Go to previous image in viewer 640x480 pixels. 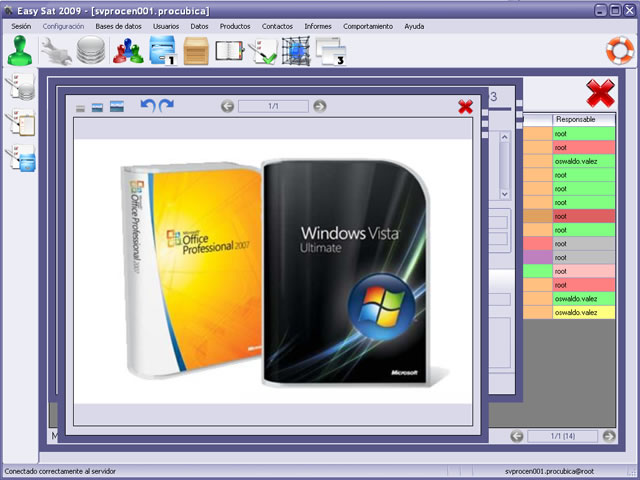227,107
